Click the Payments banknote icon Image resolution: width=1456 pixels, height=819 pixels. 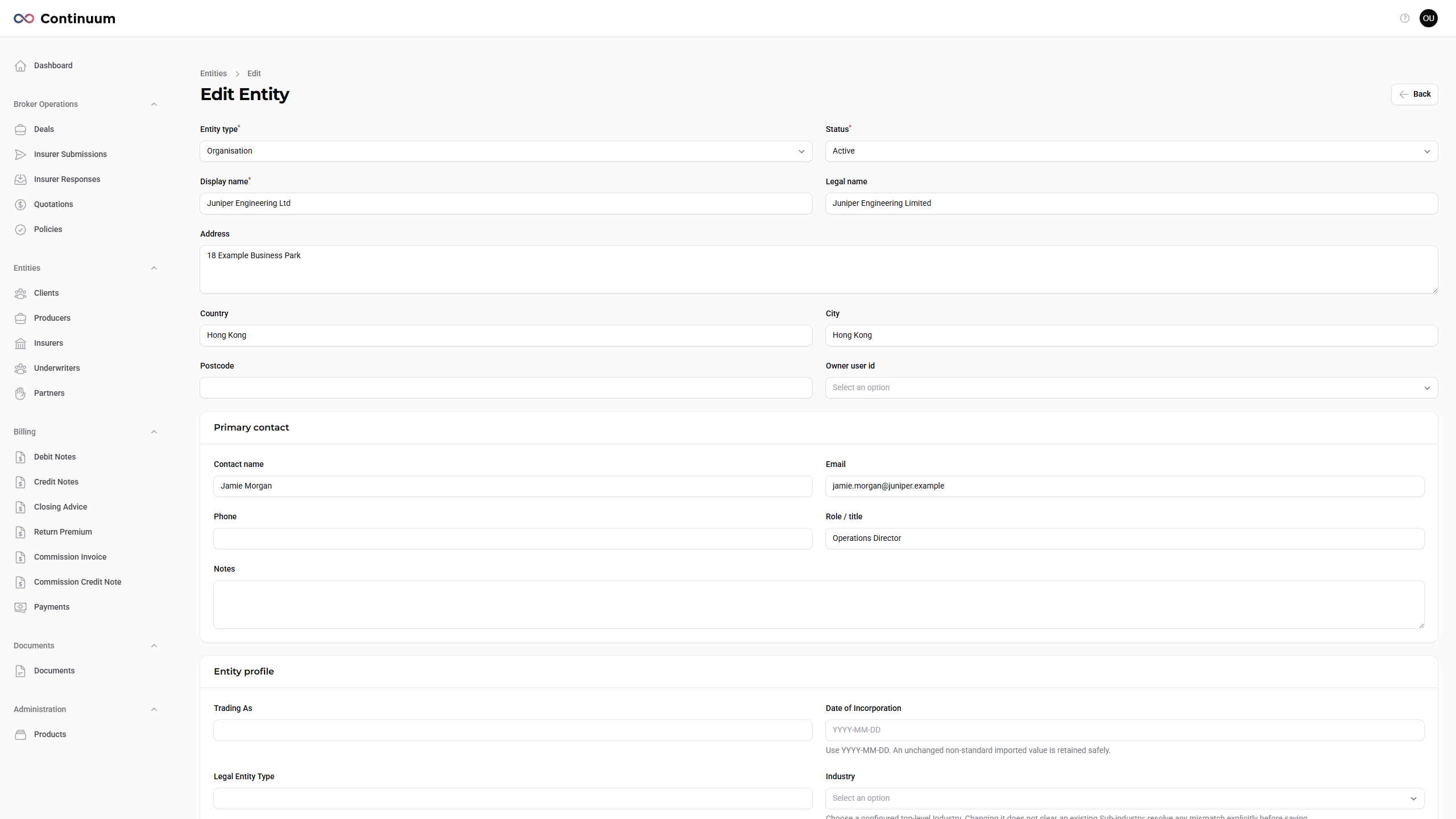tap(20, 607)
